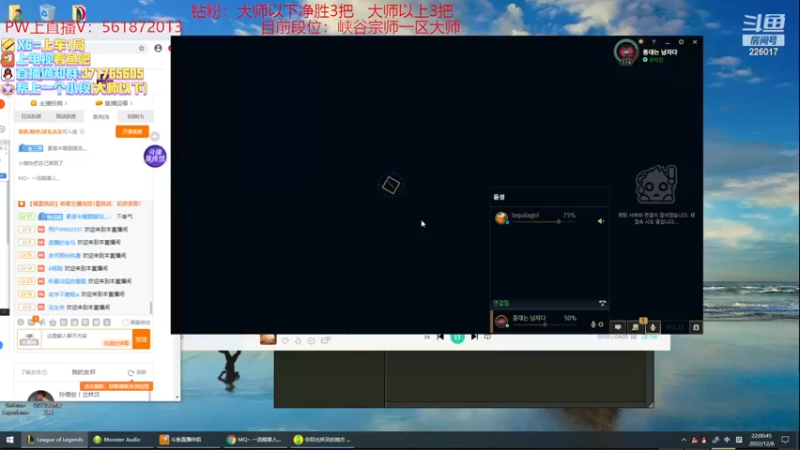The height and width of the screenshot is (450, 800).
Task: Click the summoner profile avatar at top right
Action: (x=626, y=51)
